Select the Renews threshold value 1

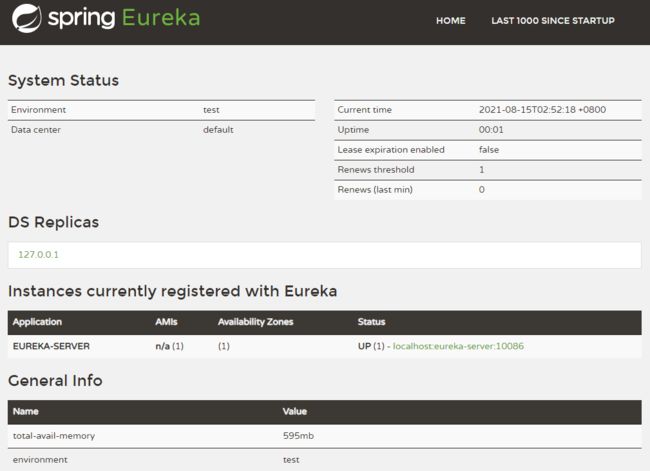[482, 170]
